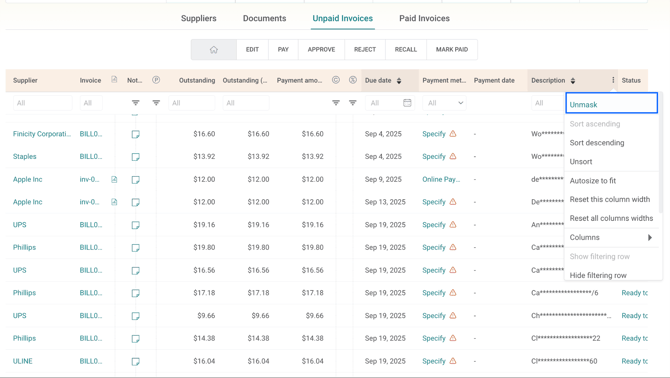Open the Payment method filter dropdown
Viewport: 670px width, 378px height.
pos(444,103)
